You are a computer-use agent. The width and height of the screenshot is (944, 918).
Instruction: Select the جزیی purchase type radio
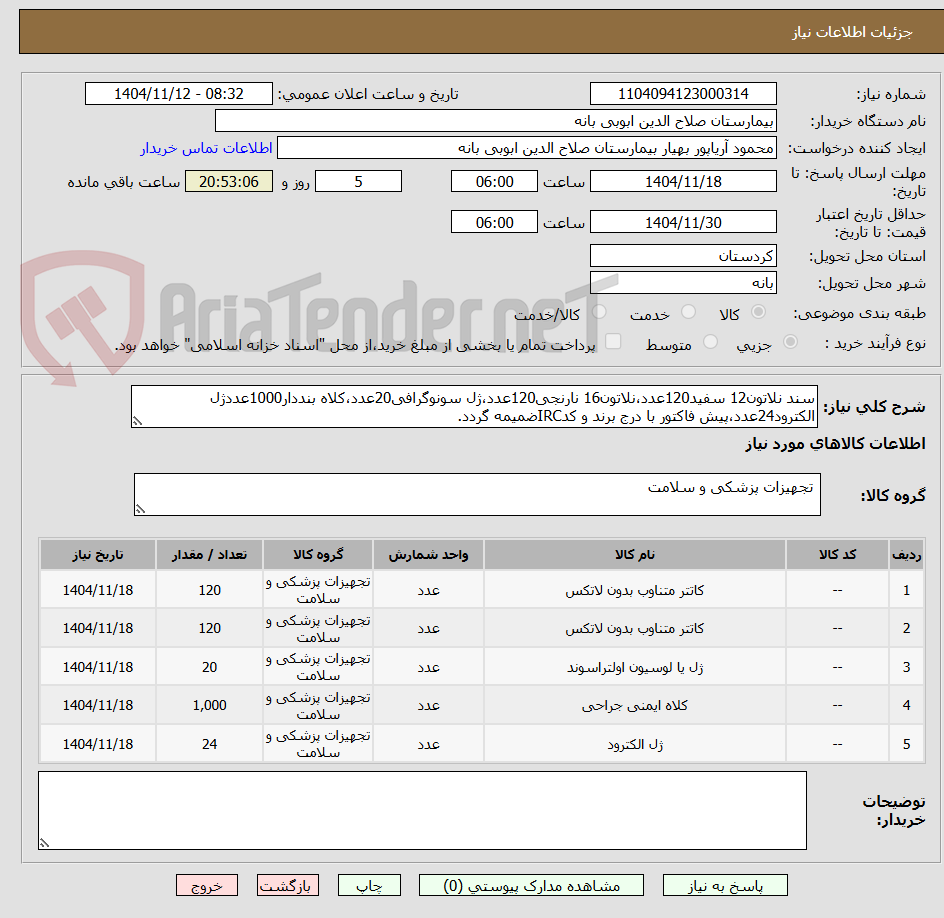(790, 342)
